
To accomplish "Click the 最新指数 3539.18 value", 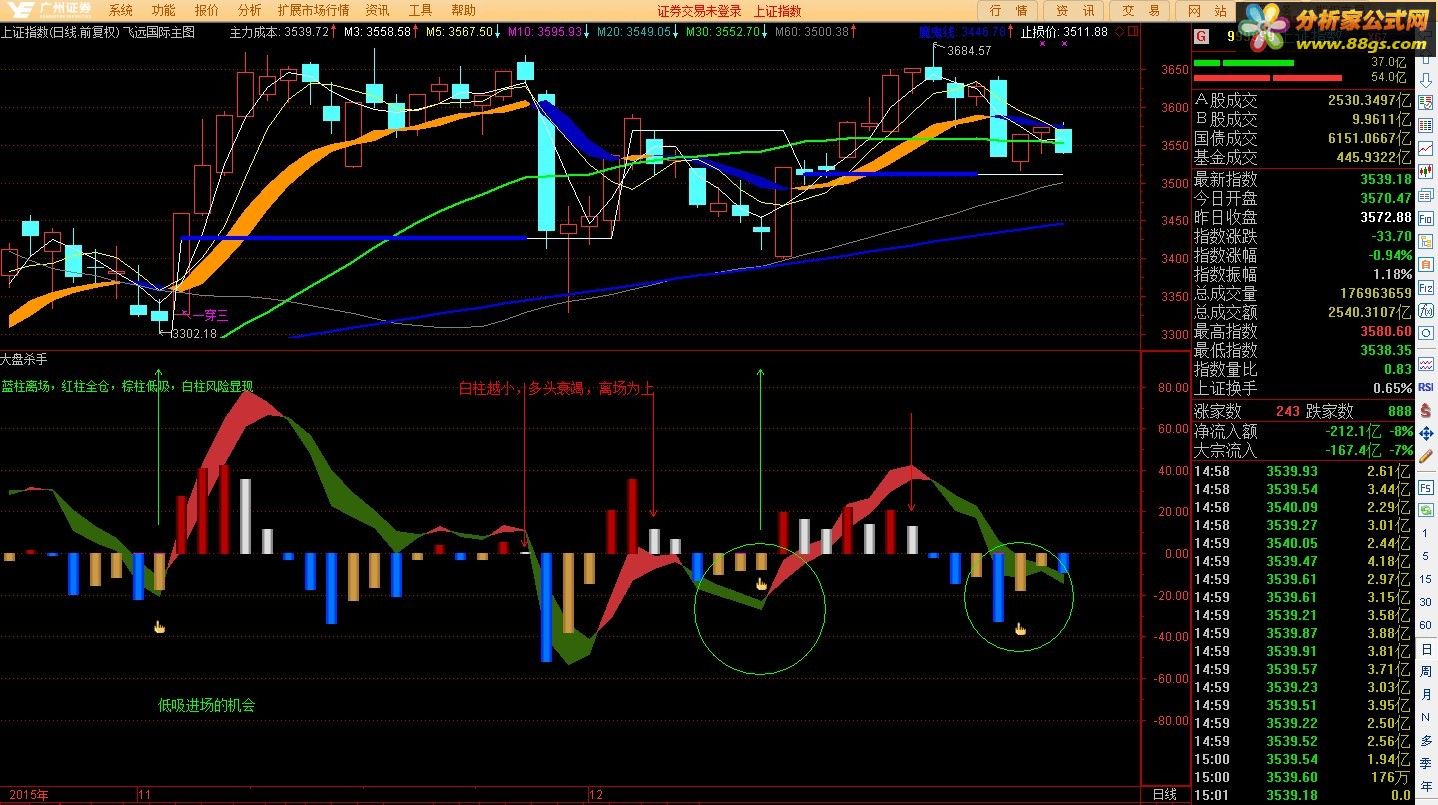I will click(1386, 180).
